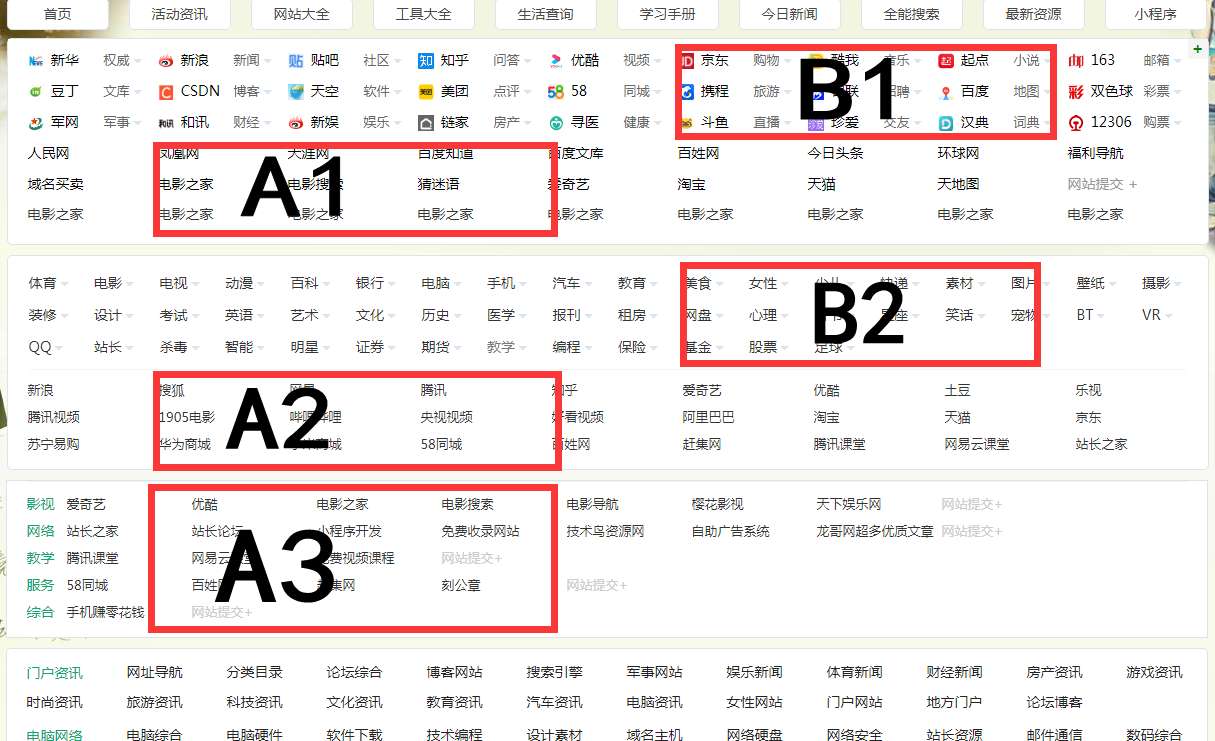This screenshot has width=1215, height=741.
Task: Open the 搜索引擎 directory link
Action: coord(554,673)
